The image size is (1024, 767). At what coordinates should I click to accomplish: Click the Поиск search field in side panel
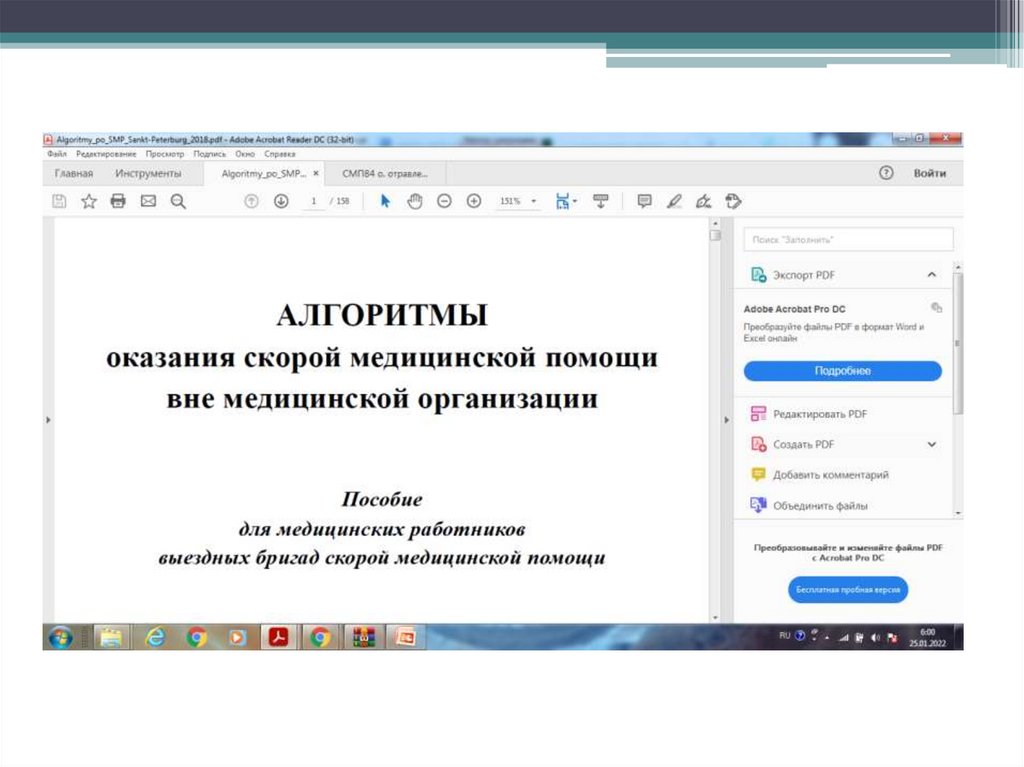[x=848, y=240]
